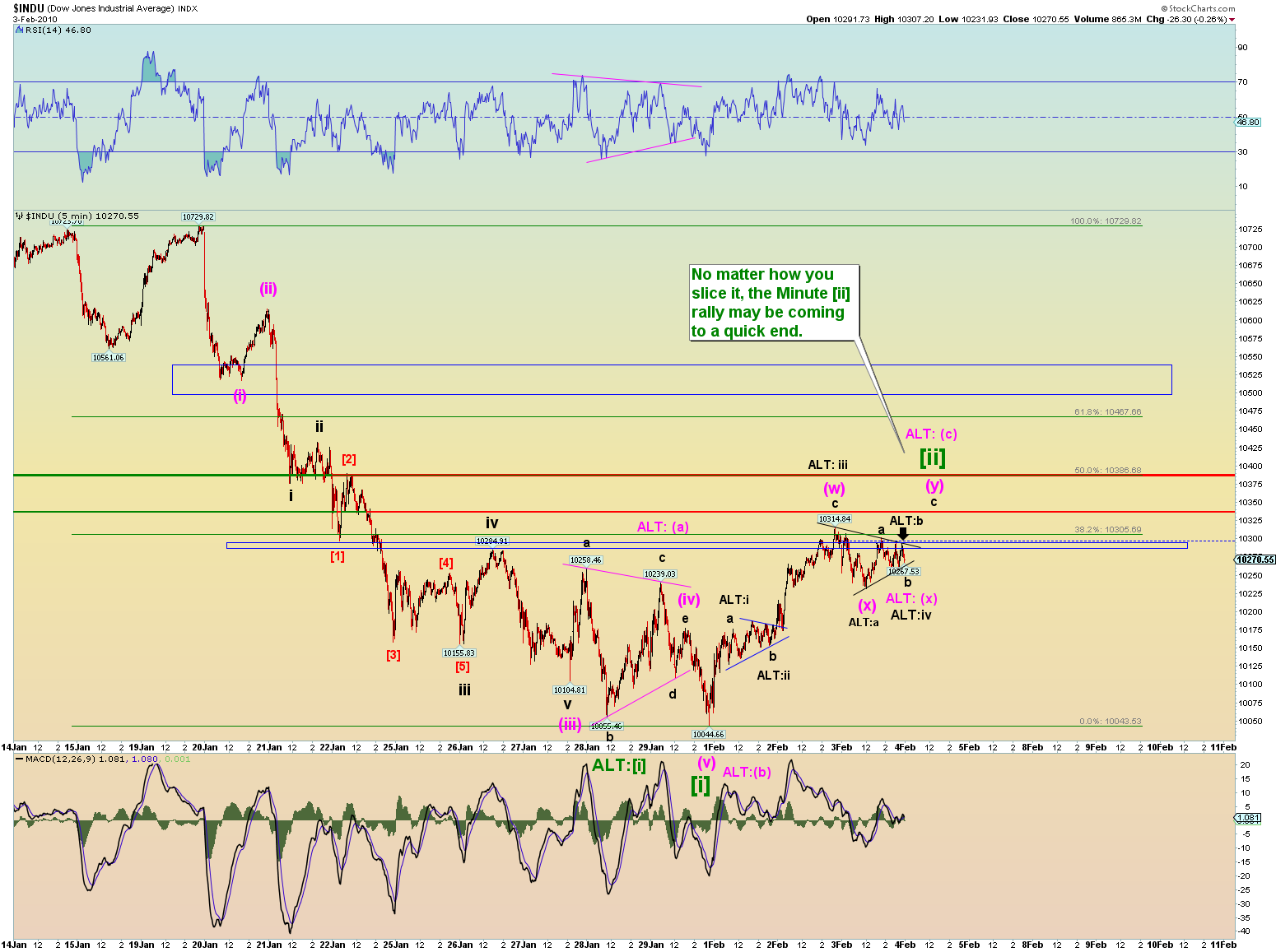Click the pink "ALT:(b)" label
The height and width of the screenshot is (952, 1276).
pos(747,772)
